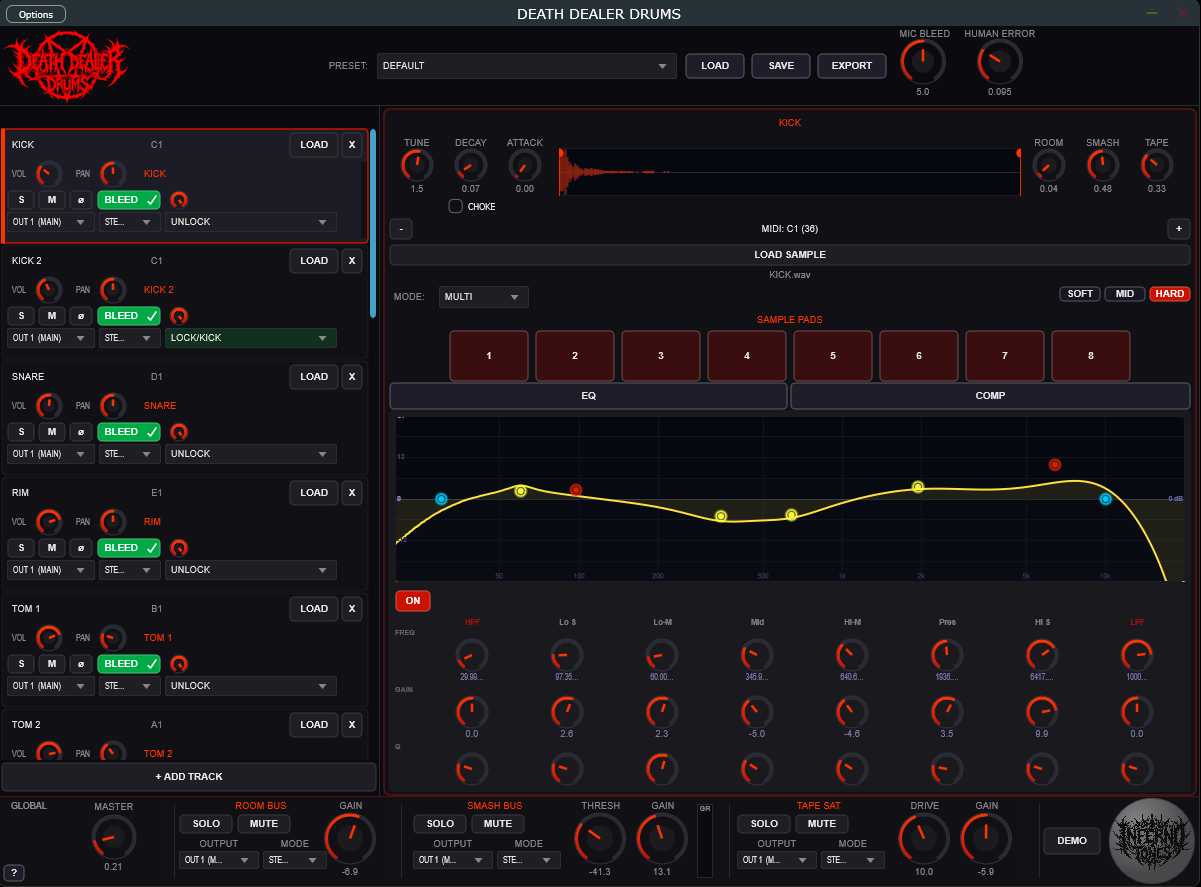Select the HARD velocity layer
Screen dimensions: 1201x887
click(1170, 294)
